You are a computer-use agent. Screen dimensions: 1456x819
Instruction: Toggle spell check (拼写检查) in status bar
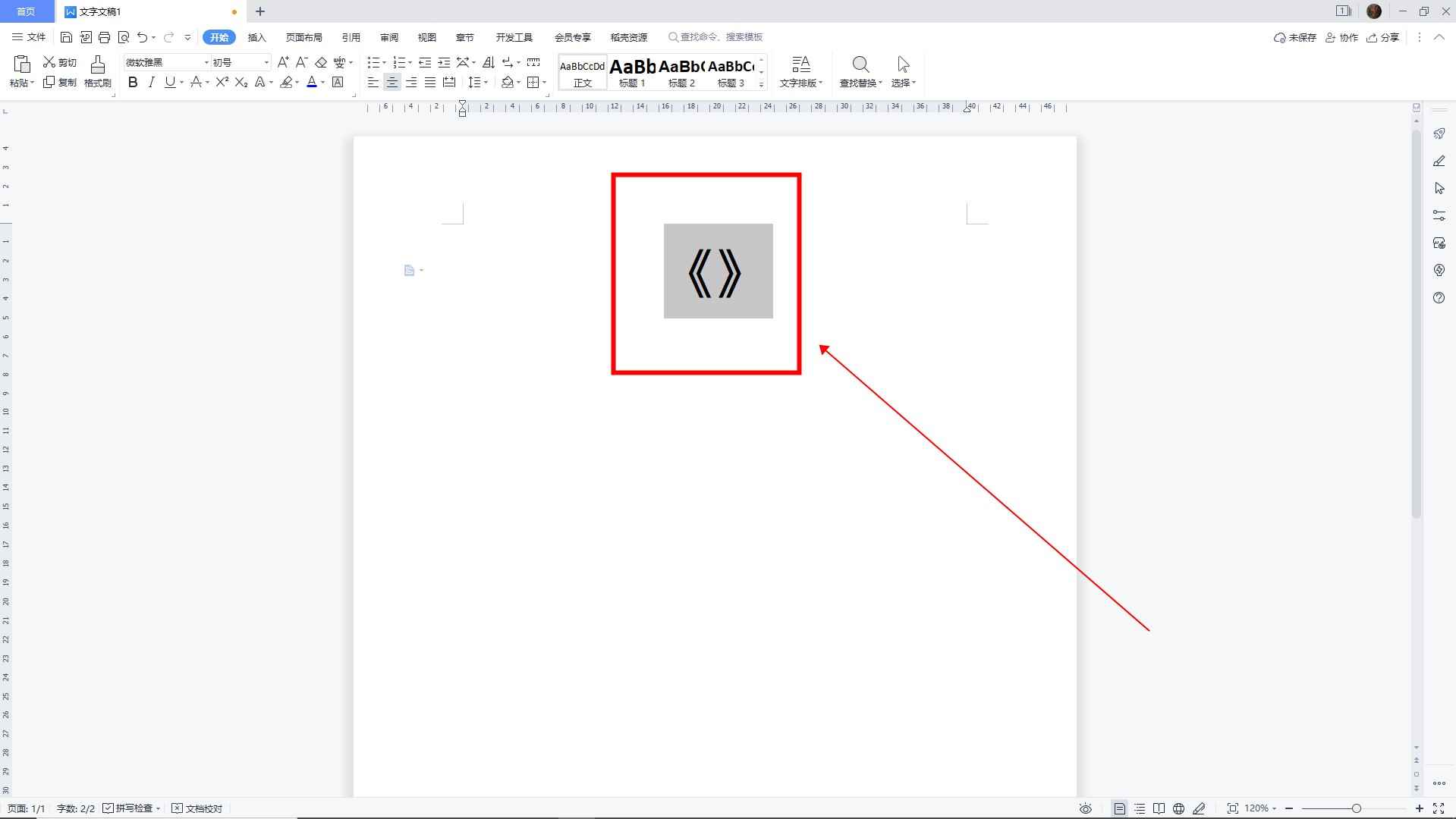[131, 808]
